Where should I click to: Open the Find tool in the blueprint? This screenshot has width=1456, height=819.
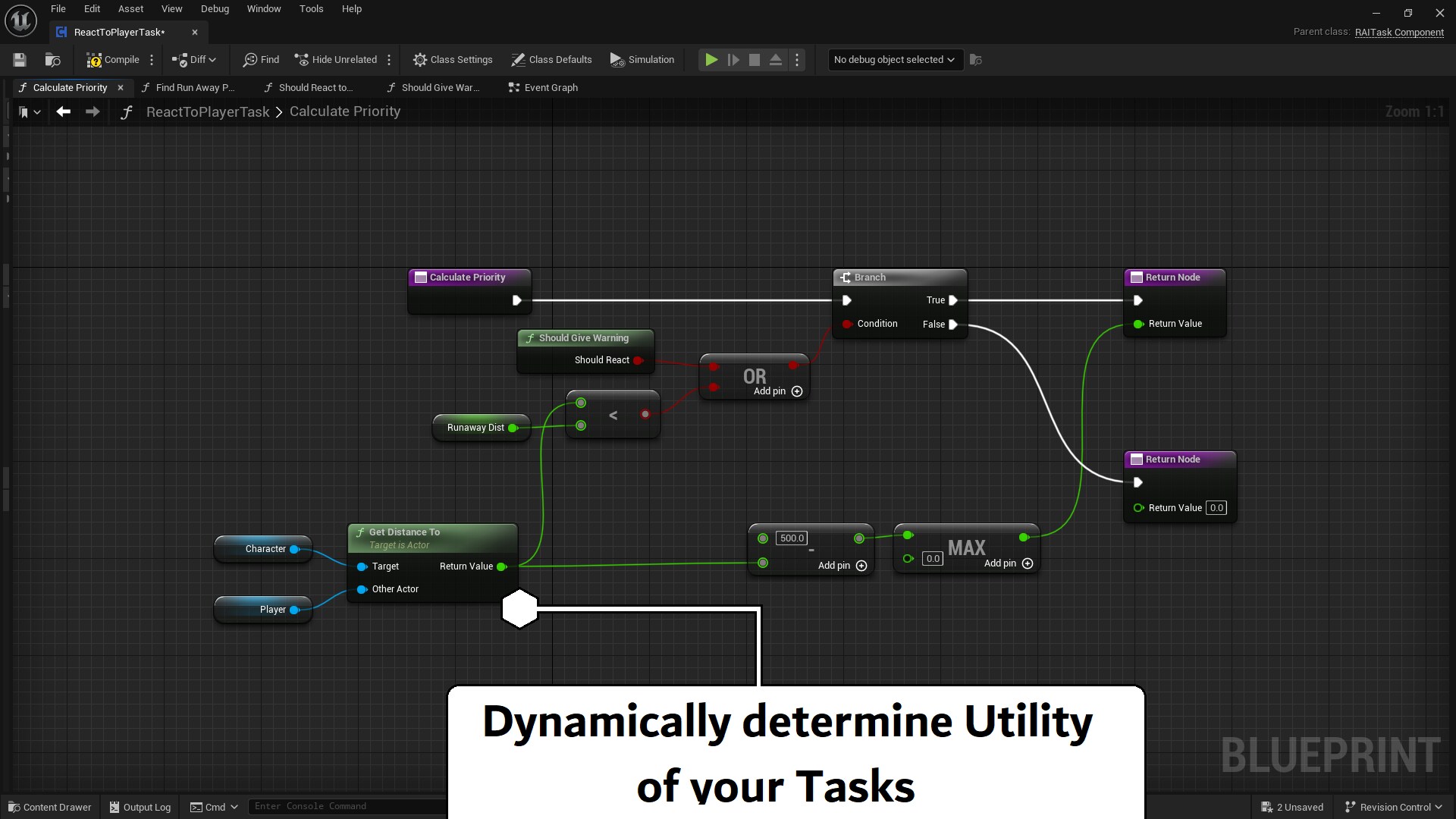tap(260, 59)
